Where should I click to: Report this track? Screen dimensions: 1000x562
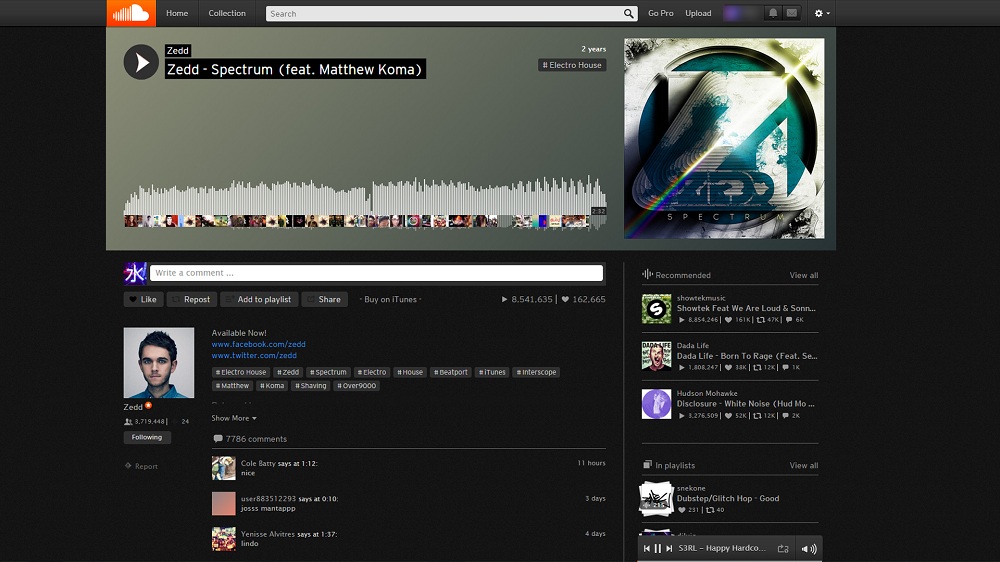pyautogui.click(x=142, y=466)
